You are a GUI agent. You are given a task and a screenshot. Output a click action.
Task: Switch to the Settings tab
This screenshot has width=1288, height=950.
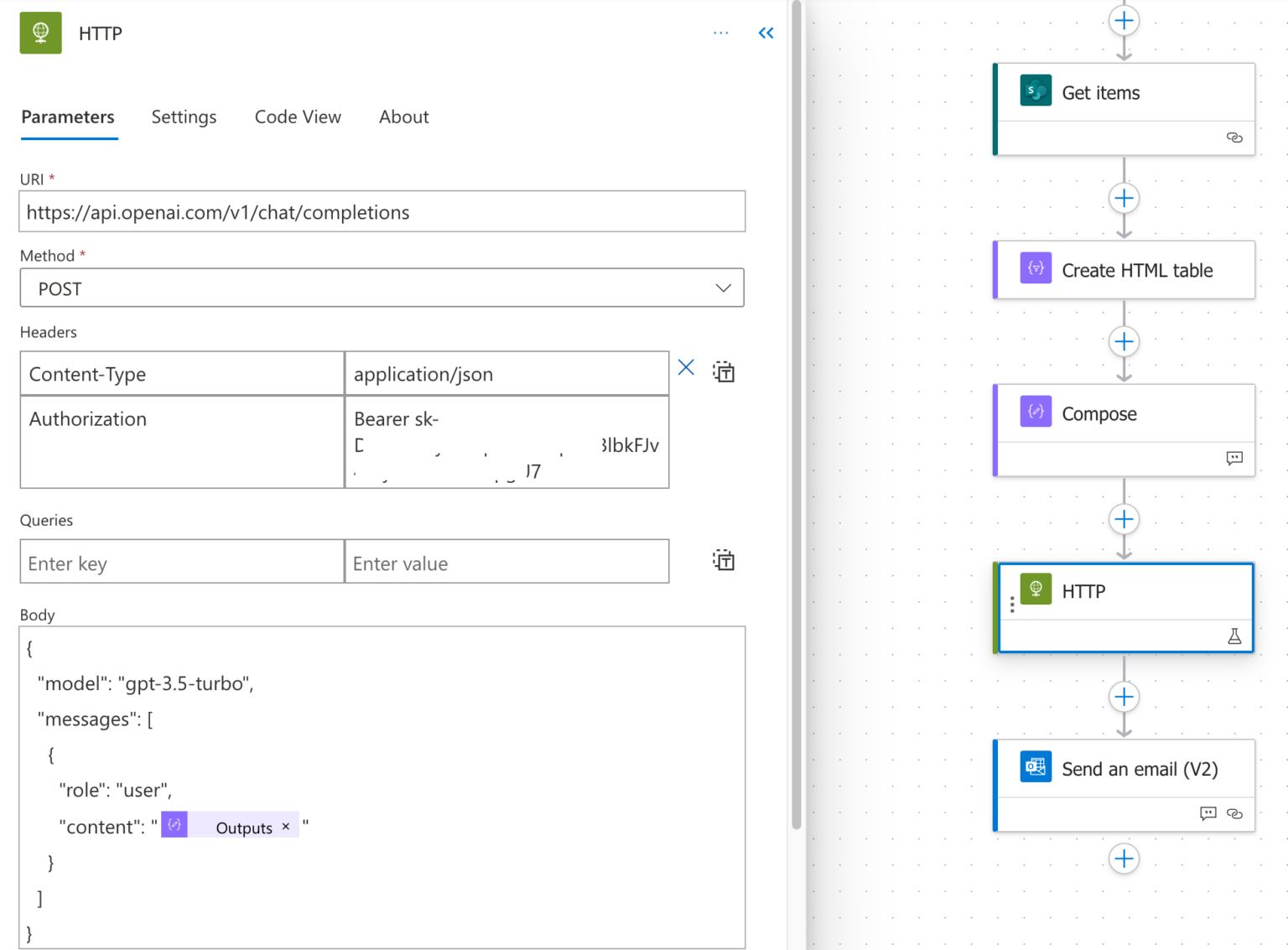pyautogui.click(x=184, y=117)
